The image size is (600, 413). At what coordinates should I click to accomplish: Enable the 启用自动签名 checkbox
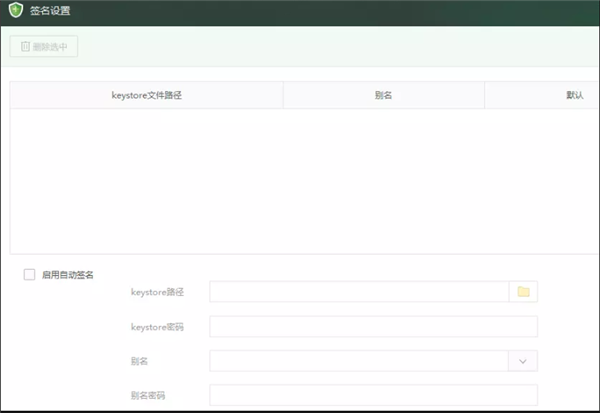pos(29,275)
